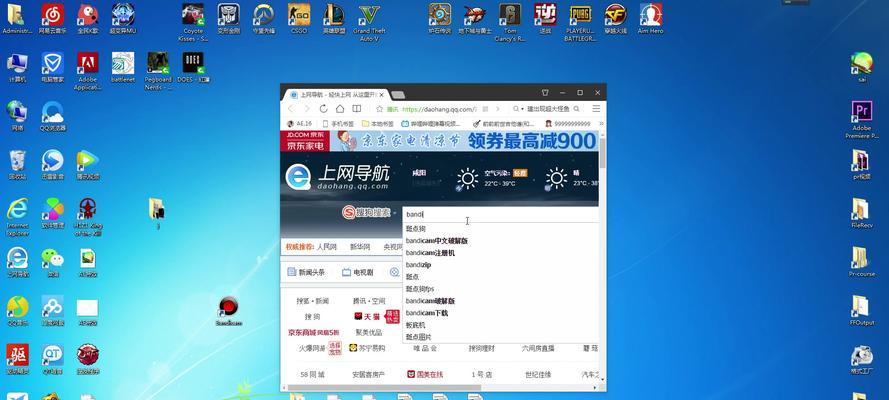Viewport: 889px width, 400px height.
Task: Open 网易云音乐 red desktop icon
Action: (x=53, y=19)
